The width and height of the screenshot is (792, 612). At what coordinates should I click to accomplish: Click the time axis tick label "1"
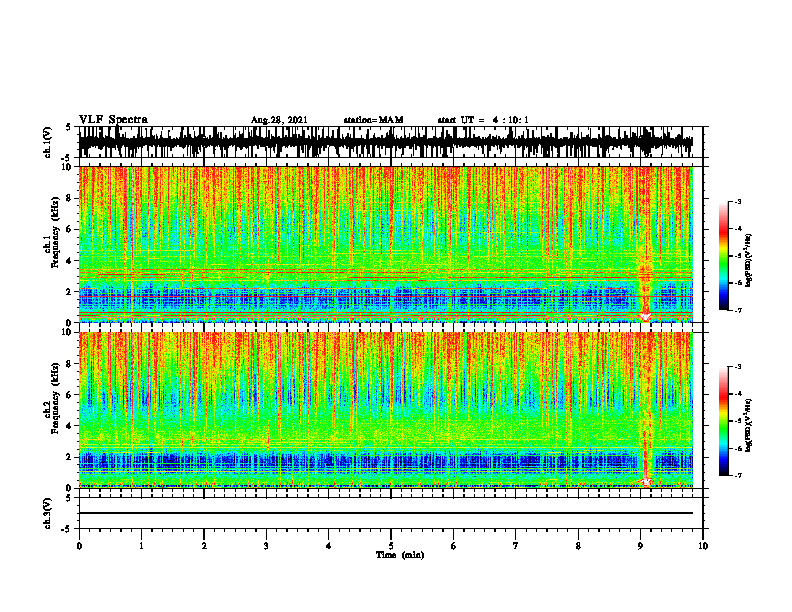[x=141, y=545]
